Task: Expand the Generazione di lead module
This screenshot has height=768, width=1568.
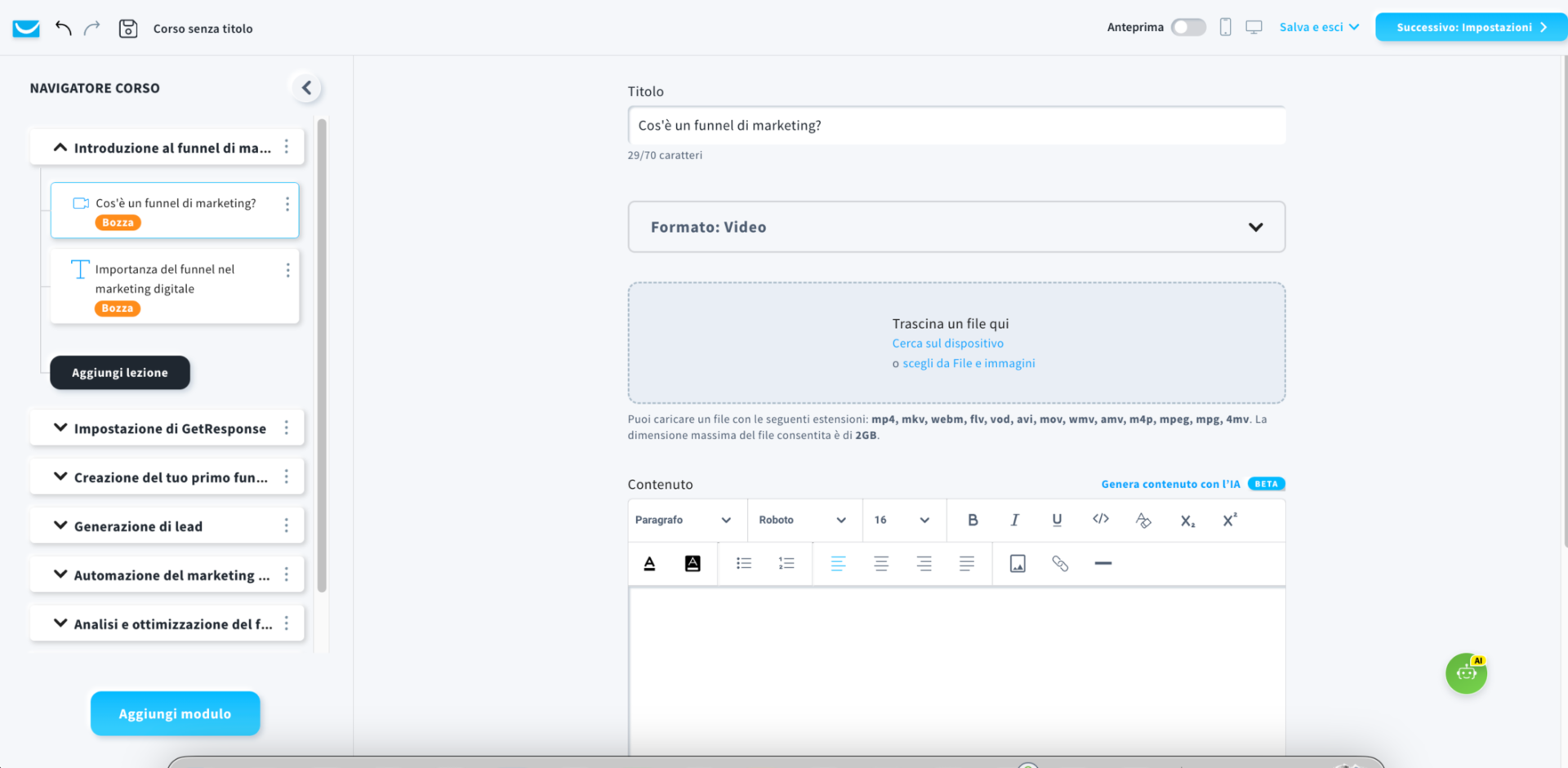Action: [x=60, y=526]
